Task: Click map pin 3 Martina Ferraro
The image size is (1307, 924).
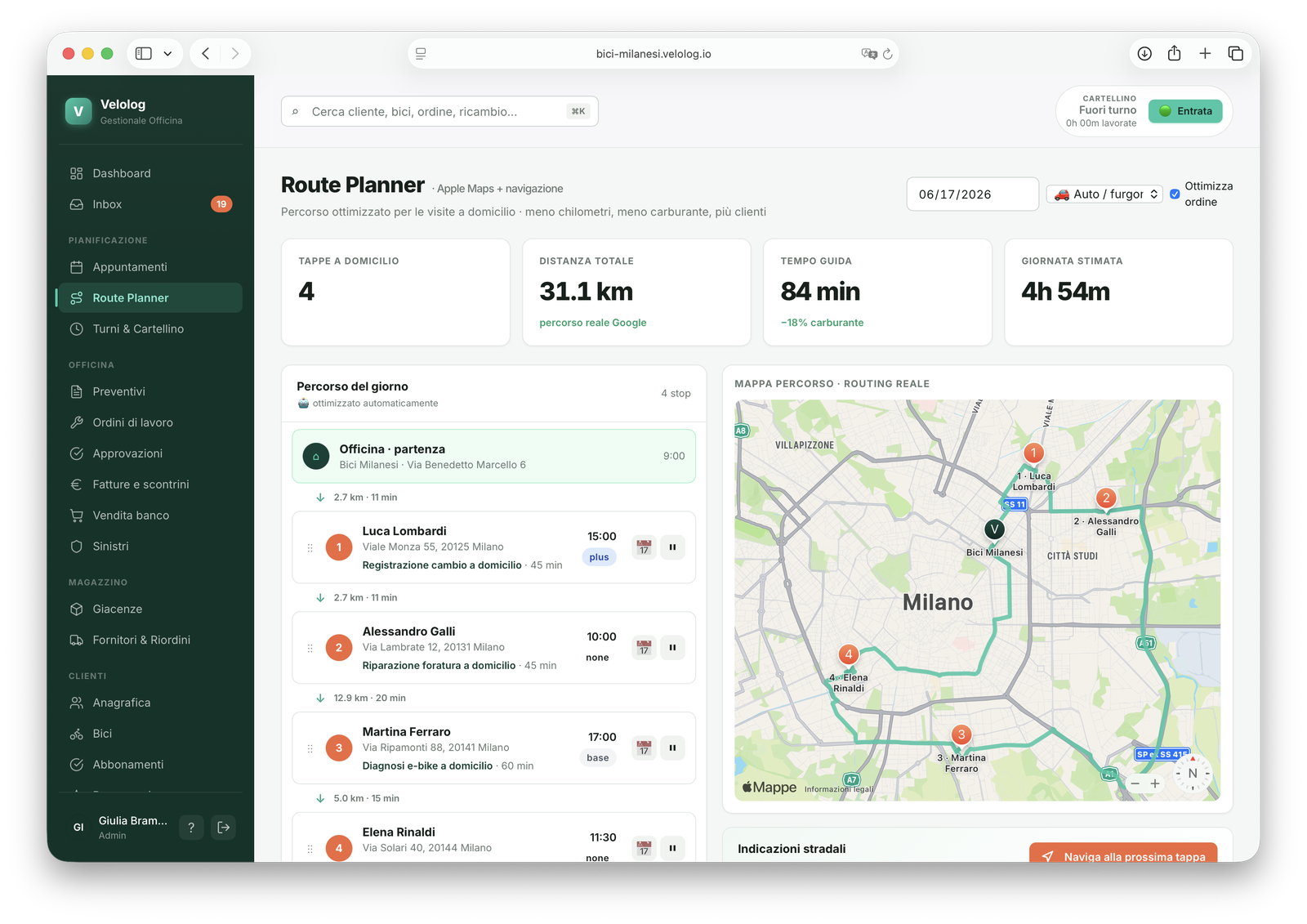Action: pos(961,735)
